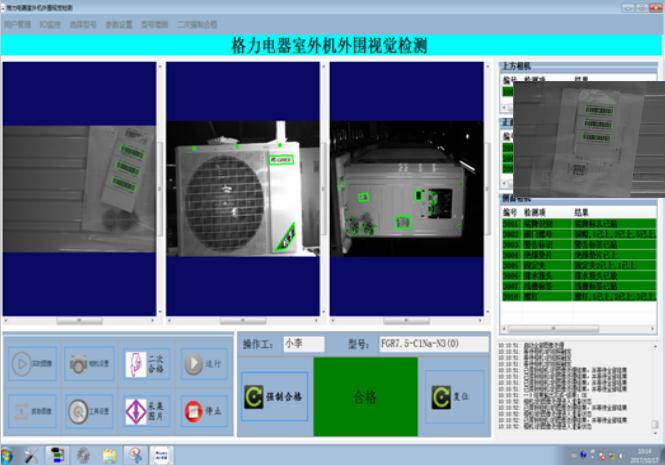Select row 0006 in the side camera results

(579, 275)
